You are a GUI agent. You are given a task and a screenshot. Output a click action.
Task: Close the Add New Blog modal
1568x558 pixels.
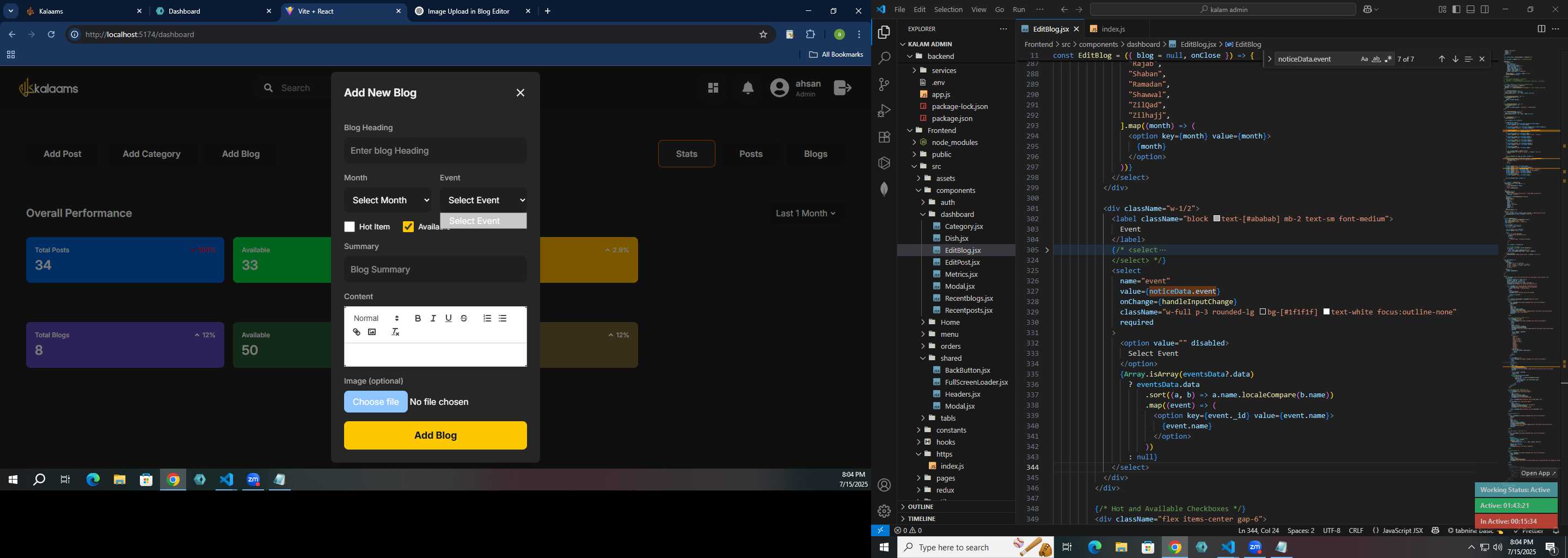pyautogui.click(x=520, y=93)
